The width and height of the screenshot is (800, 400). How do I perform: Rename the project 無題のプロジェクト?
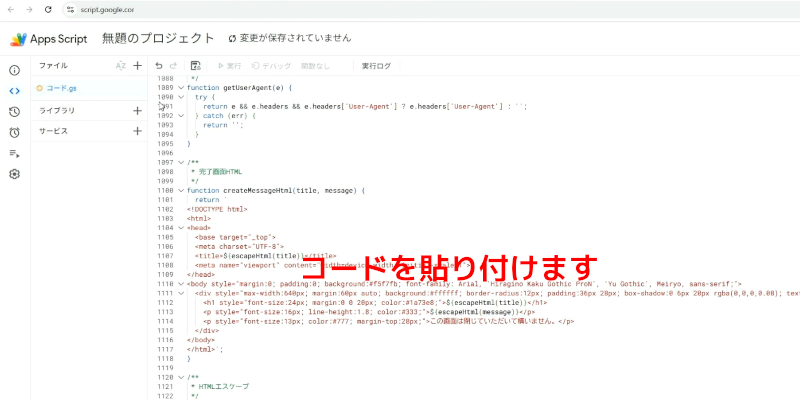point(158,38)
